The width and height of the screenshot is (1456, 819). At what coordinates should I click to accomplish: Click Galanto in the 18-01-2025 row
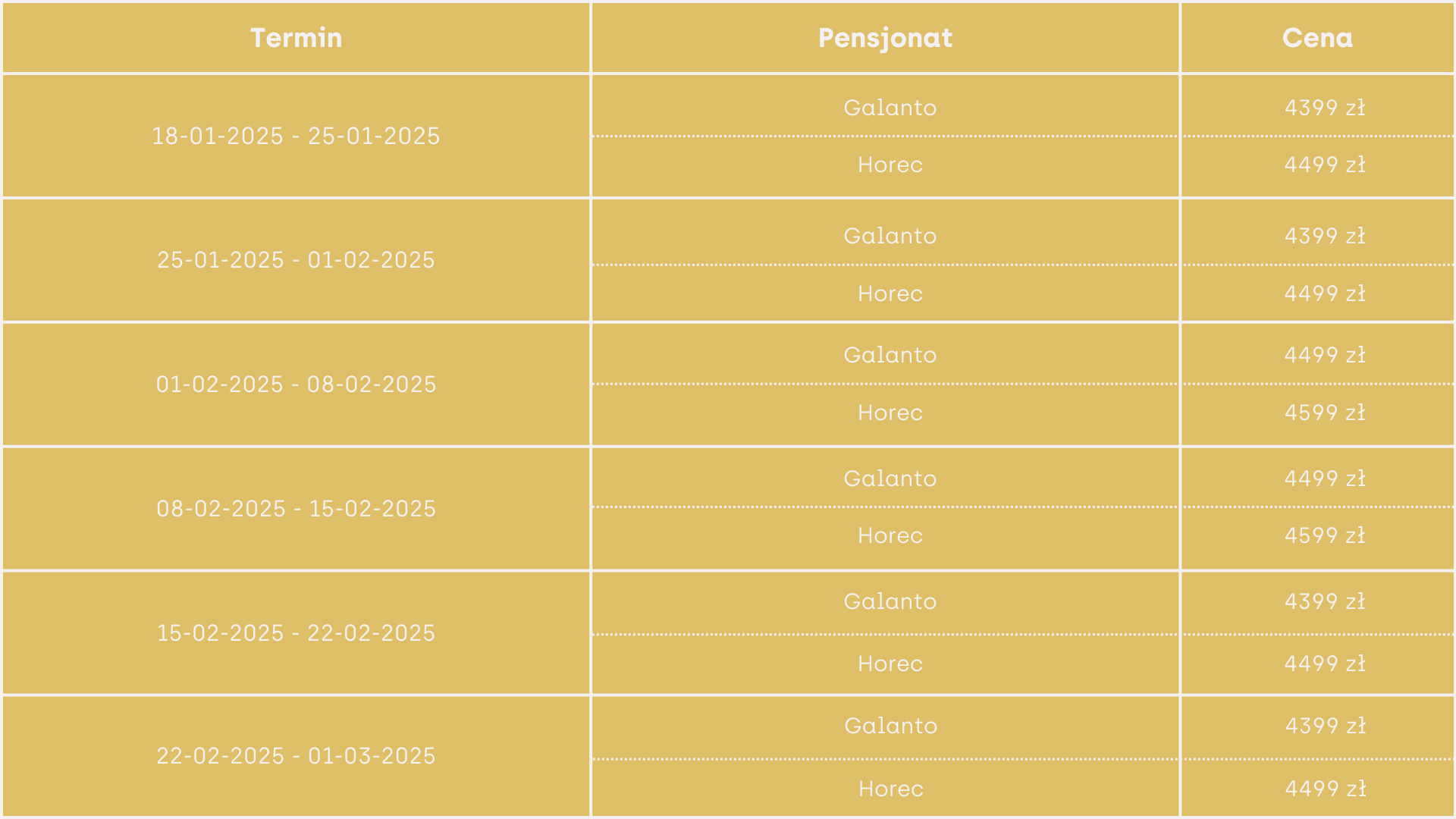(890, 108)
